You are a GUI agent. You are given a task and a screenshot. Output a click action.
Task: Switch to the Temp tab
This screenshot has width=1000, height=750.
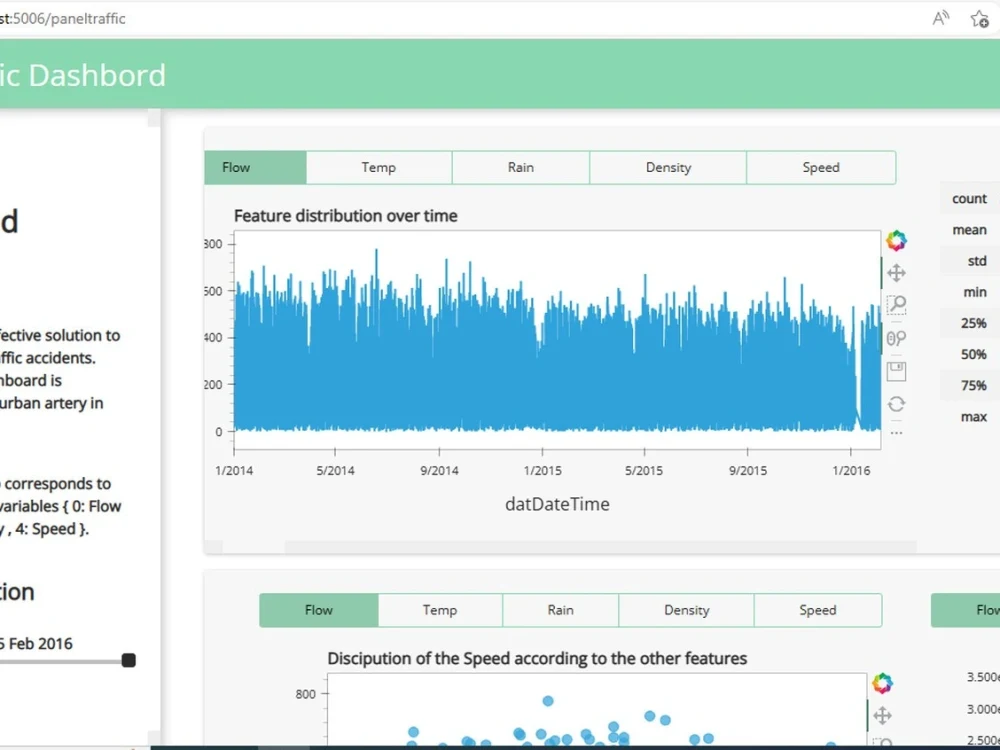pos(378,167)
